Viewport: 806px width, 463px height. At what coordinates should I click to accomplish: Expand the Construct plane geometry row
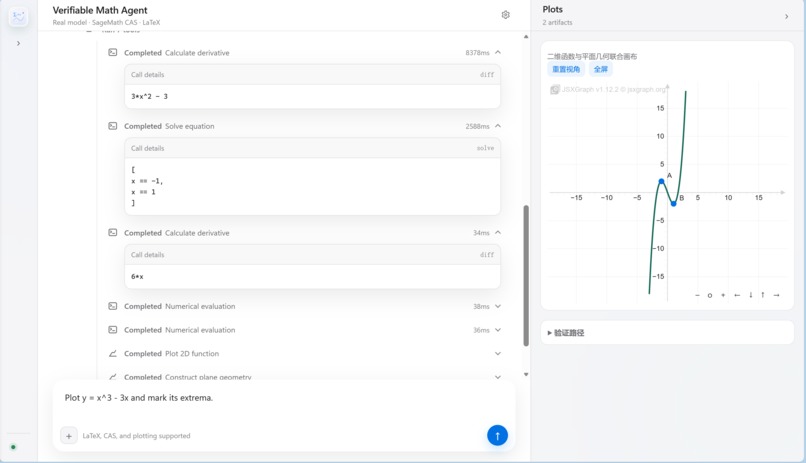[x=498, y=377]
